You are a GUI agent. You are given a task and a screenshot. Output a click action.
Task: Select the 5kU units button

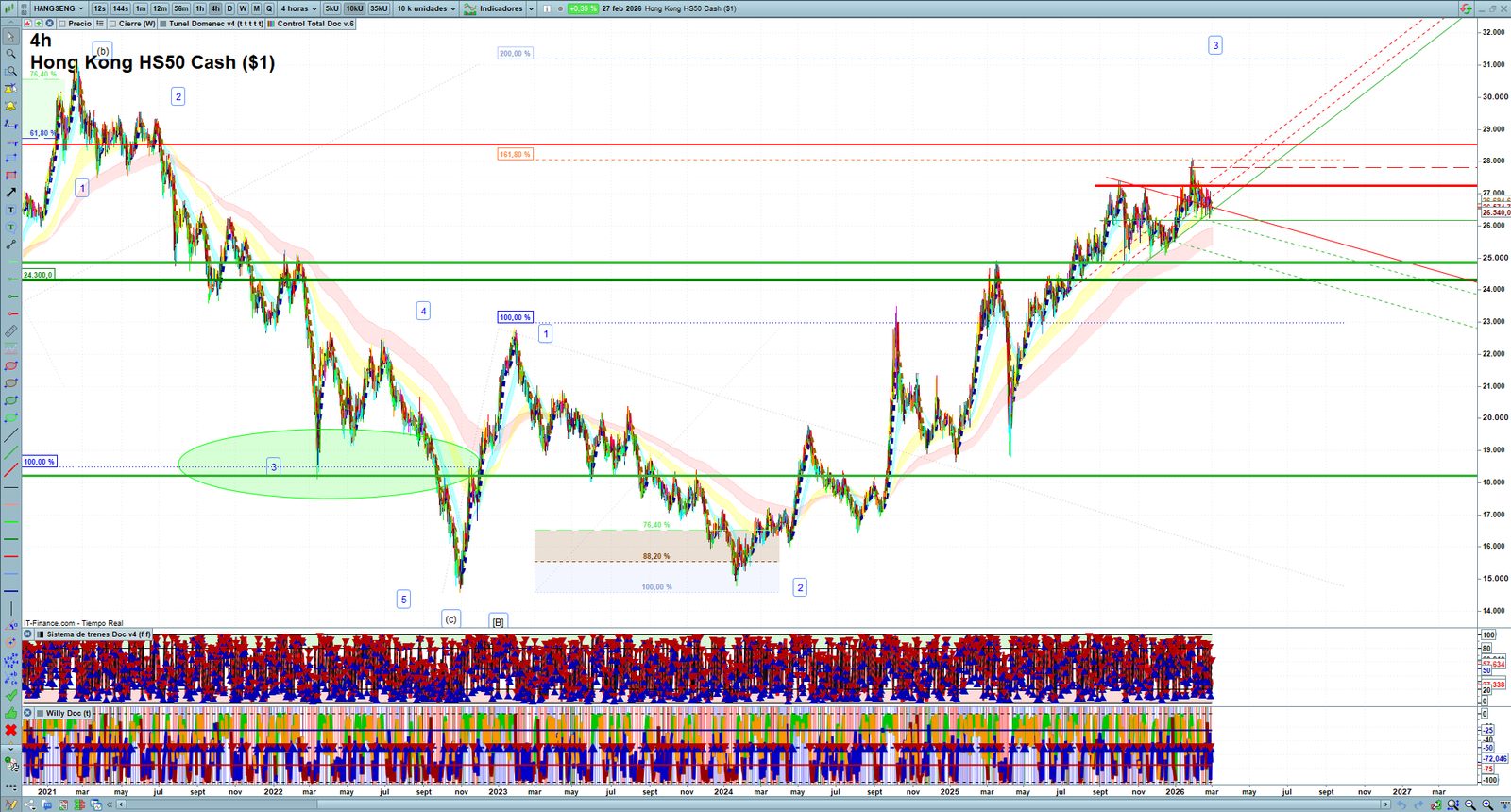331,8
